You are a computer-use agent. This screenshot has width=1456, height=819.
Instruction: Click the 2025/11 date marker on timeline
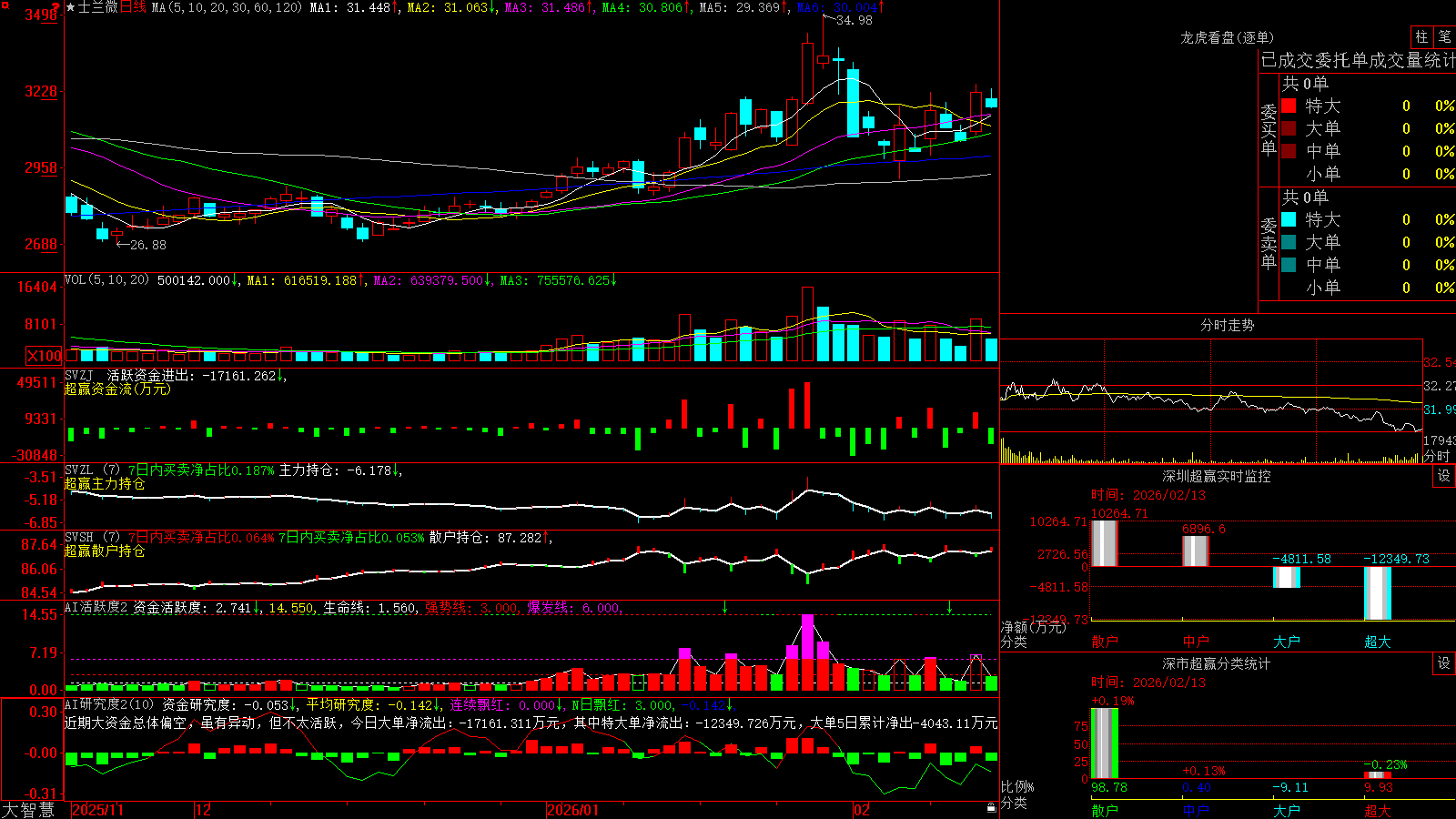tap(97, 810)
